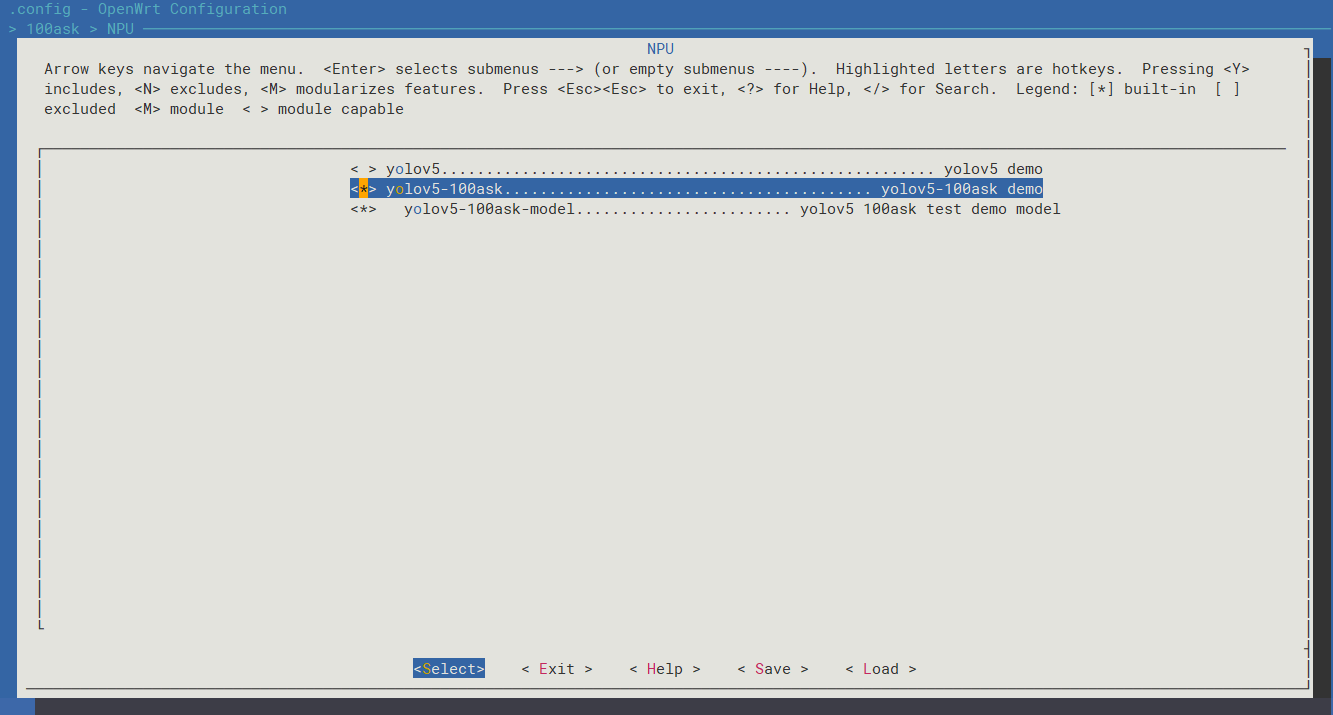Click "100ask" in the breadcrumb path
Image resolution: width=1333 pixels, height=715 pixels.
pos(52,29)
